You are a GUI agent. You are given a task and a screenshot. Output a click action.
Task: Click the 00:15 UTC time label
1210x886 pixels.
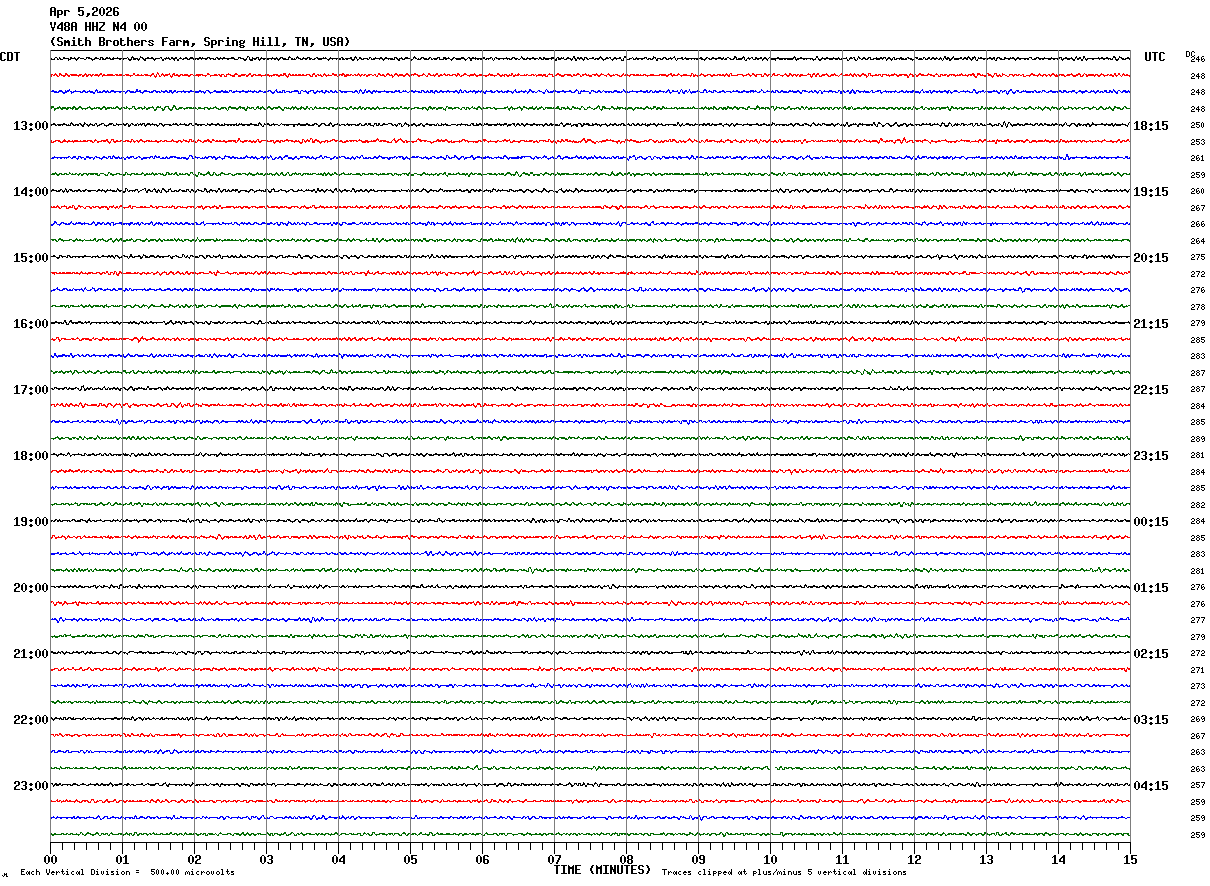[x=1151, y=522]
